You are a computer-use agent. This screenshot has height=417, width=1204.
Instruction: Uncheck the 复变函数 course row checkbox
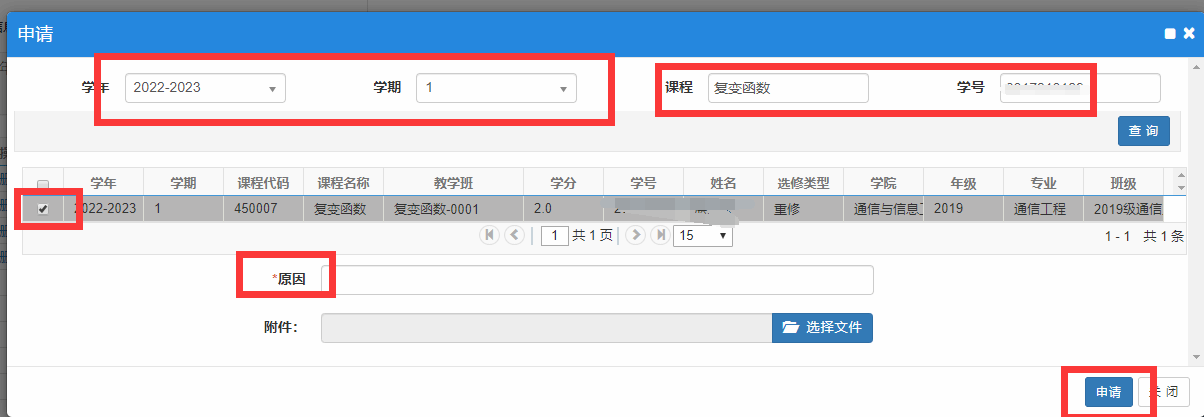point(42,209)
